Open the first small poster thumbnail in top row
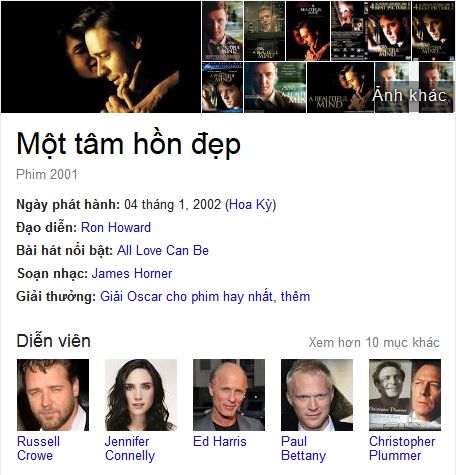Screen dimensions: 456x475 [222, 31]
